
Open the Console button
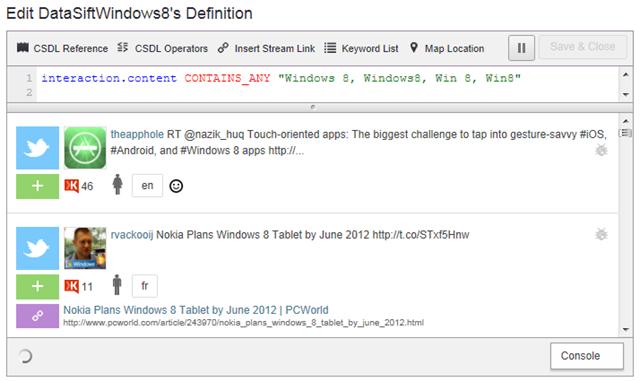[587, 356]
